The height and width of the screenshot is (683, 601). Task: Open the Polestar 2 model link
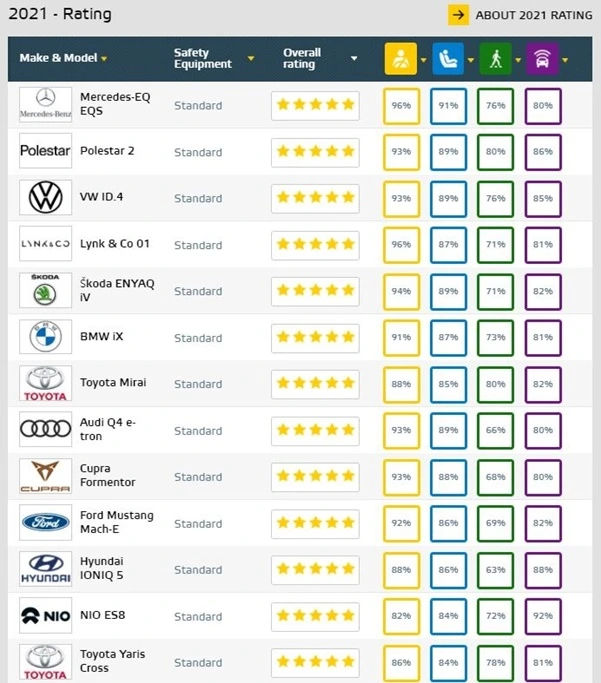(107, 151)
